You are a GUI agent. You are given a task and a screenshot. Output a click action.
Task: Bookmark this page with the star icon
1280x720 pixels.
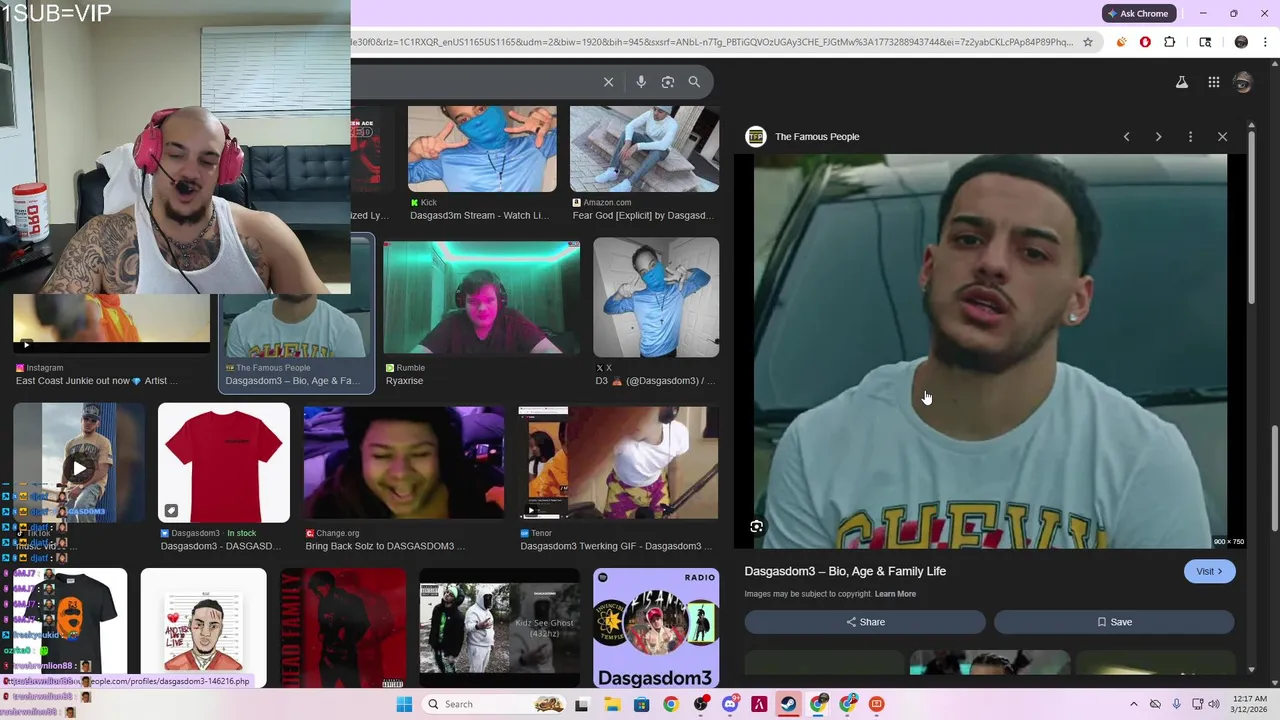(1088, 42)
